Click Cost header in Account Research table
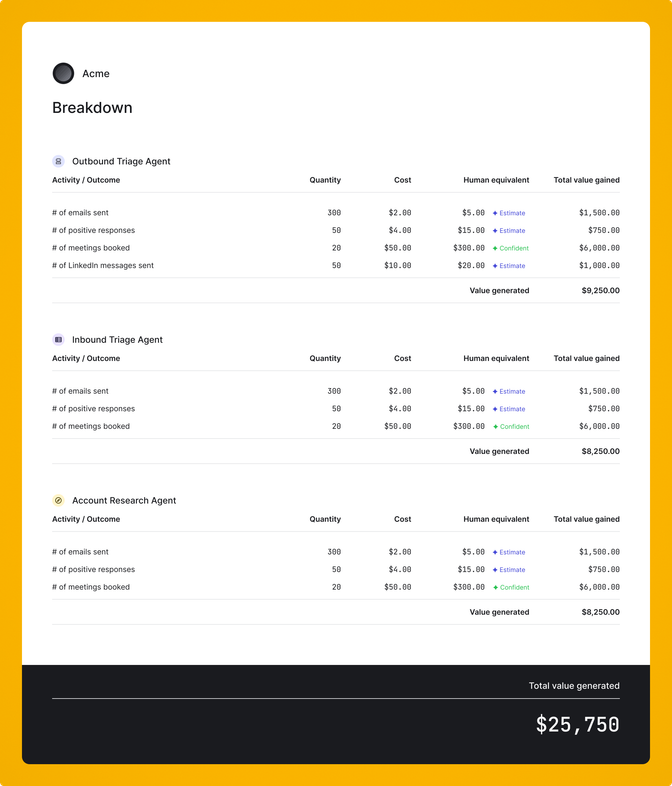The height and width of the screenshot is (786, 672). (x=402, y=519)
